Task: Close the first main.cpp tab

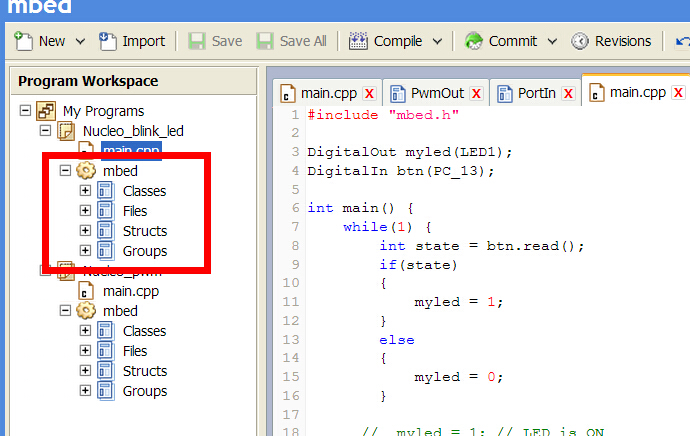Action: pos(370,93)
